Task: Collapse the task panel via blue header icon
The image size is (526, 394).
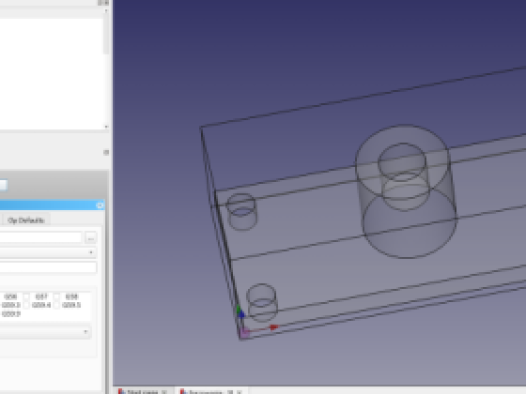Action: 100,205
